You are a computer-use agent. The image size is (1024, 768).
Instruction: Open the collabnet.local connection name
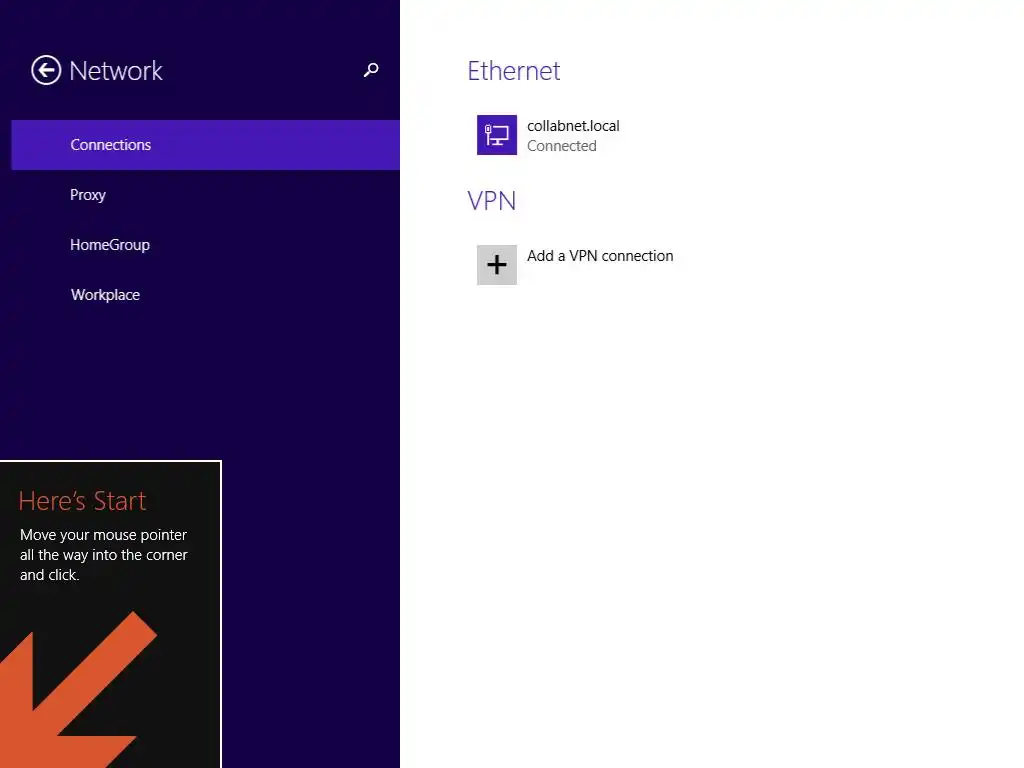(573, 126)
